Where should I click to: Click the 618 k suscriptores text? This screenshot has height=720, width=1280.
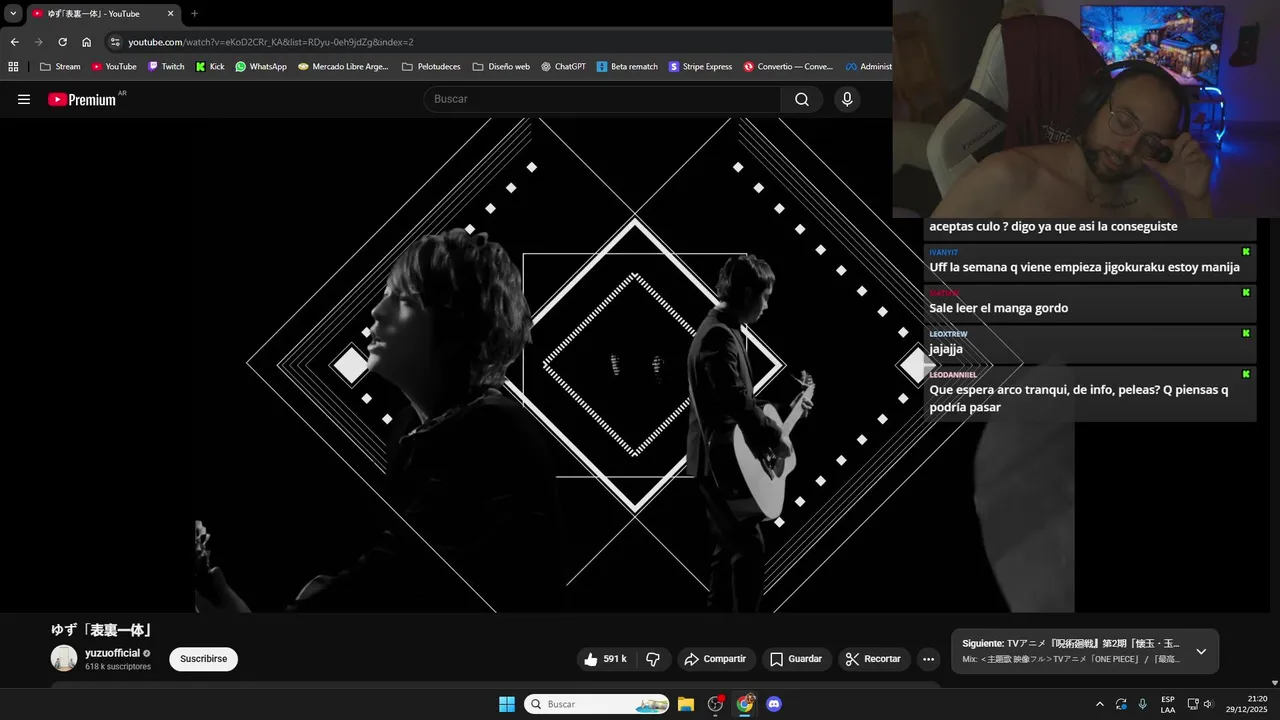click(x=118, y=667)
